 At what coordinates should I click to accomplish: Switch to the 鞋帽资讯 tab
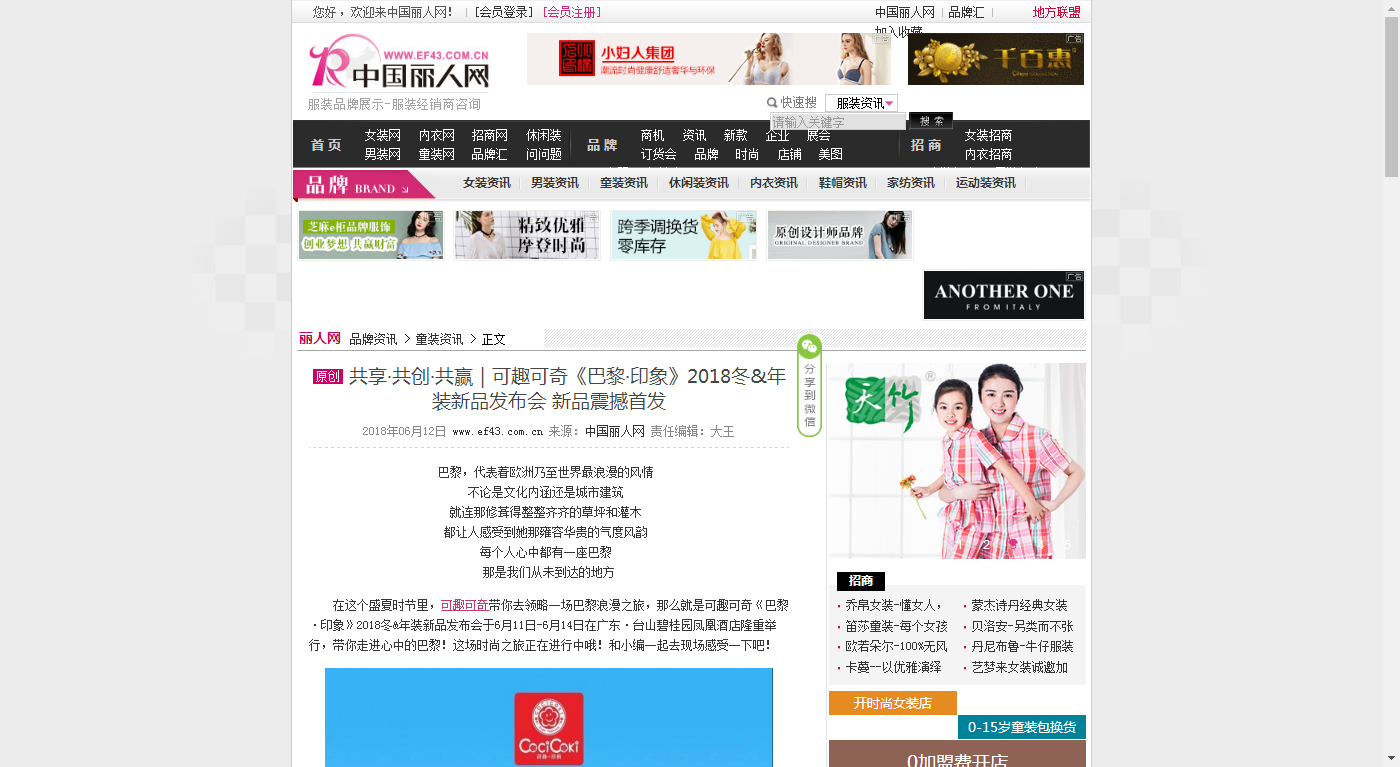tap(843, 183)
